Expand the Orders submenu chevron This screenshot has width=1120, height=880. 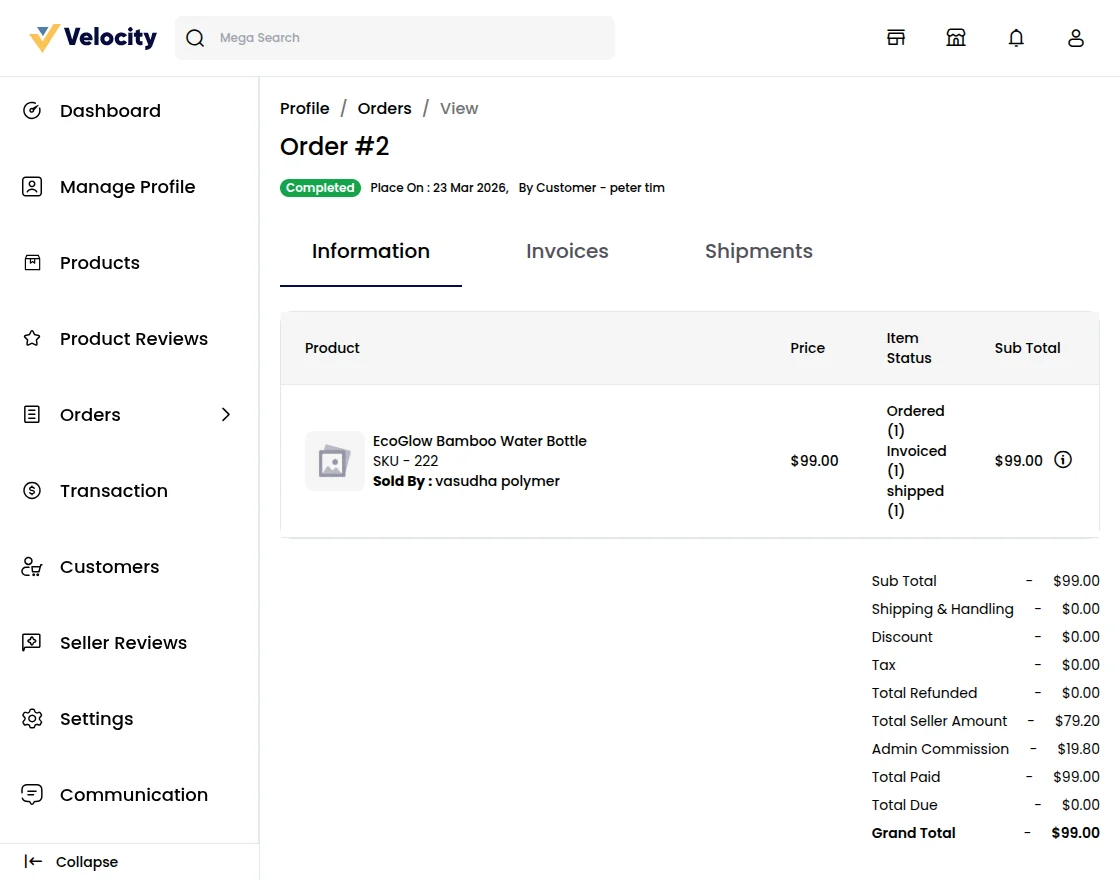coord(226,415)
